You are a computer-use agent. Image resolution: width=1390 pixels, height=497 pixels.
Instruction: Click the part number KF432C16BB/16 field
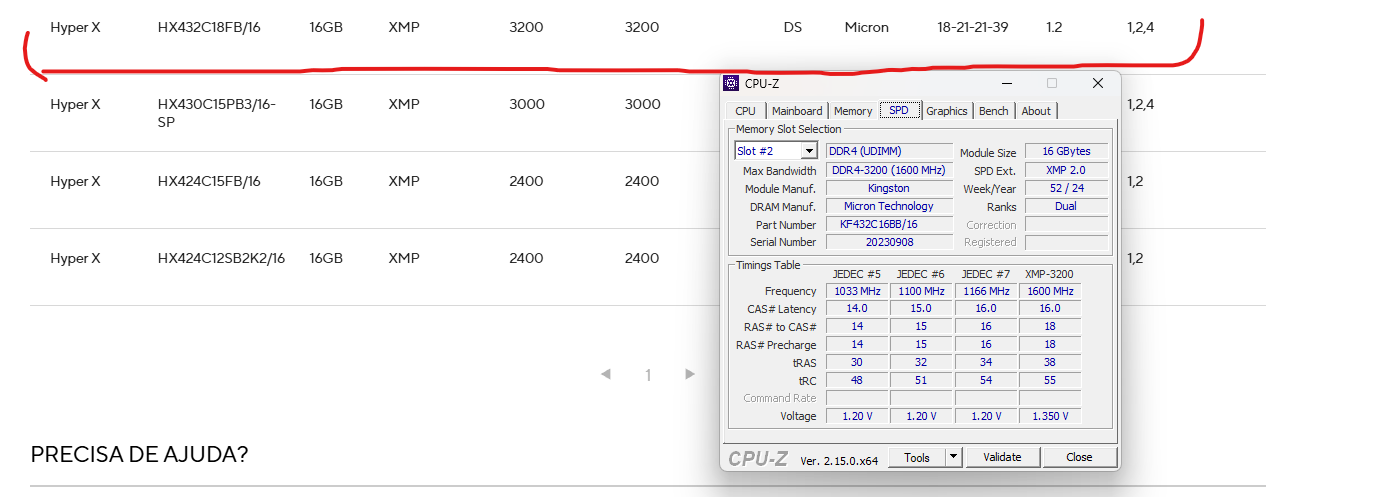889,224
